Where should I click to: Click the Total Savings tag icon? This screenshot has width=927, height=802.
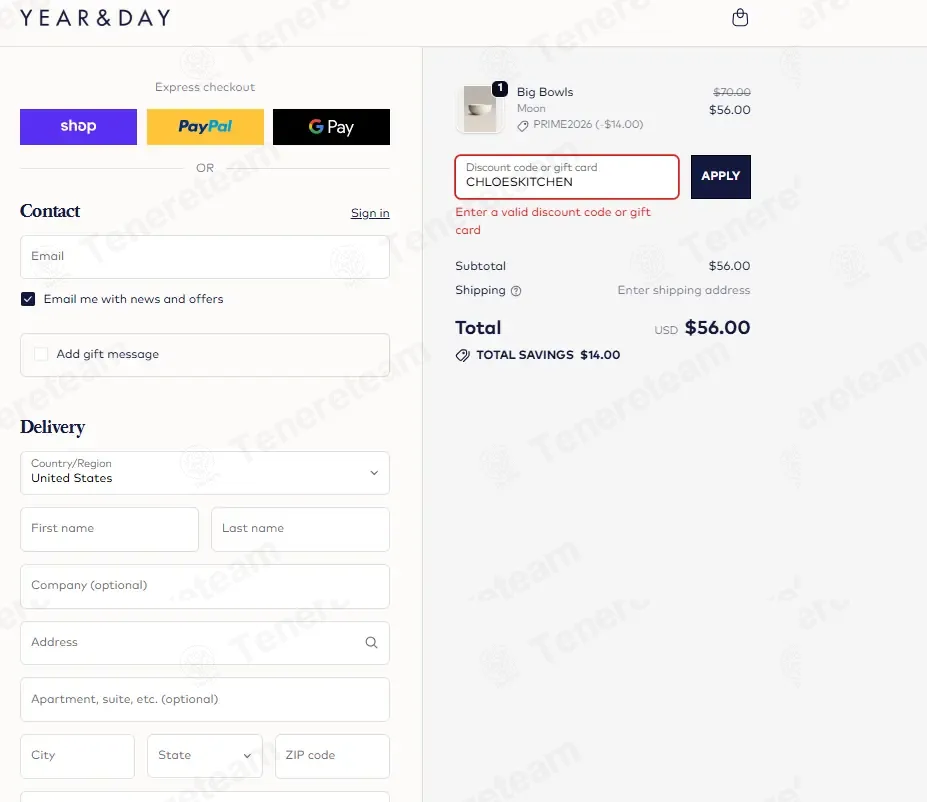[462, 355]
